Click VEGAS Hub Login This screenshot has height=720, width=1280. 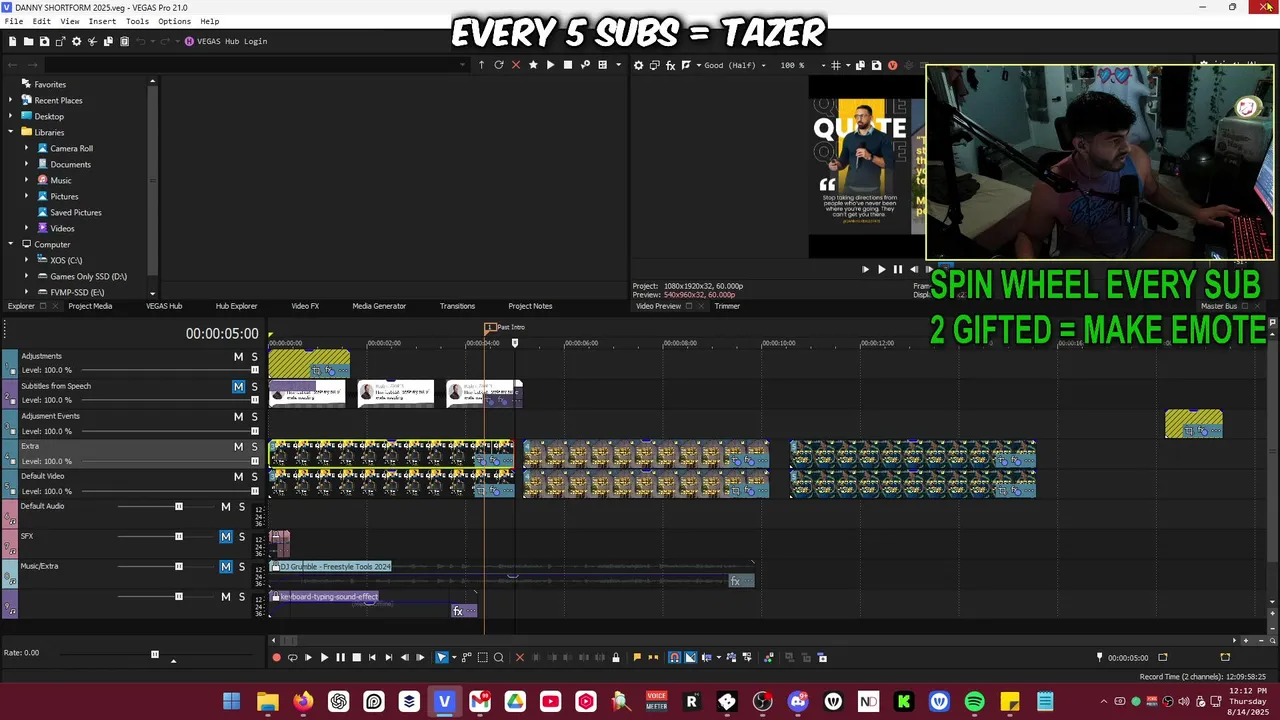click(x=226, y=41)
